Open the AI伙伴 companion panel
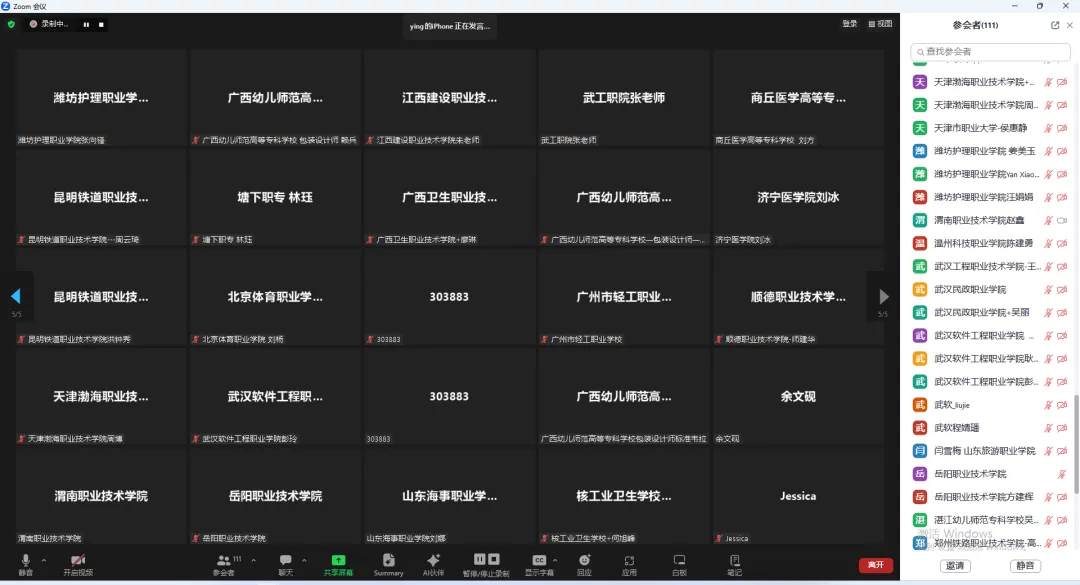This screenshot has height=585, width=1080. coord(434,565)
